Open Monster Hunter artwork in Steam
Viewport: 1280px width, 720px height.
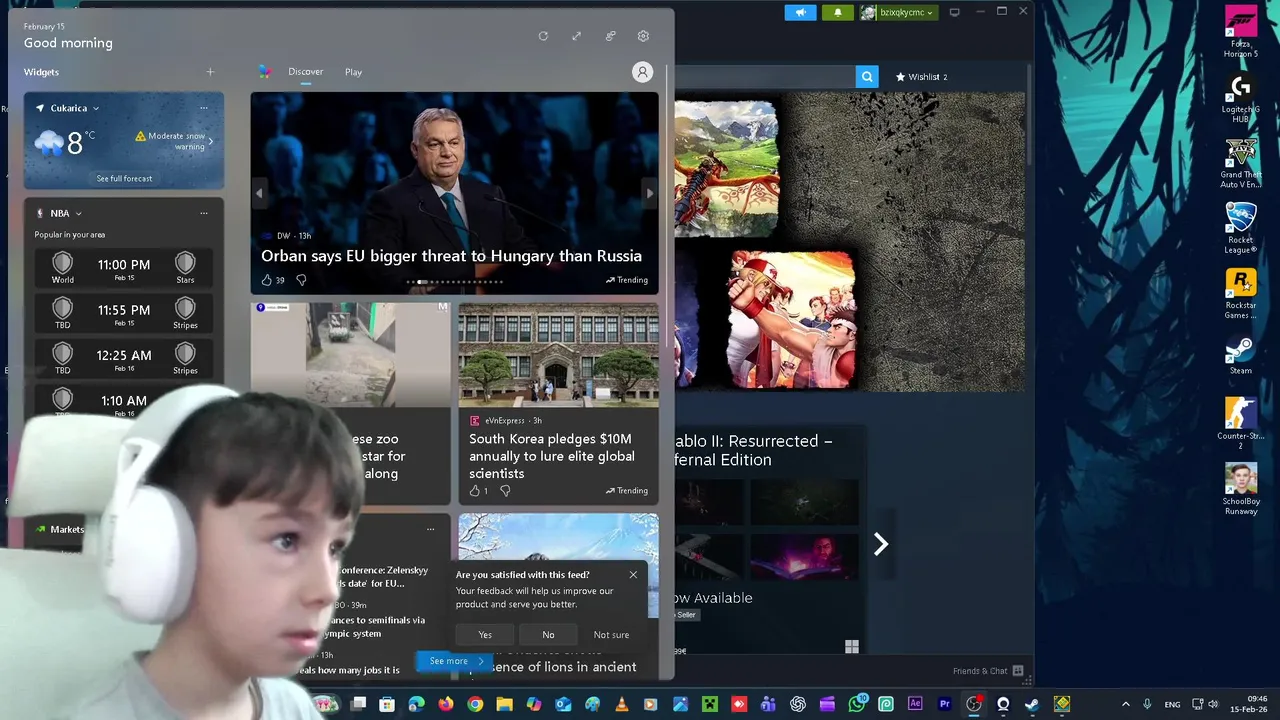[726, 169]
